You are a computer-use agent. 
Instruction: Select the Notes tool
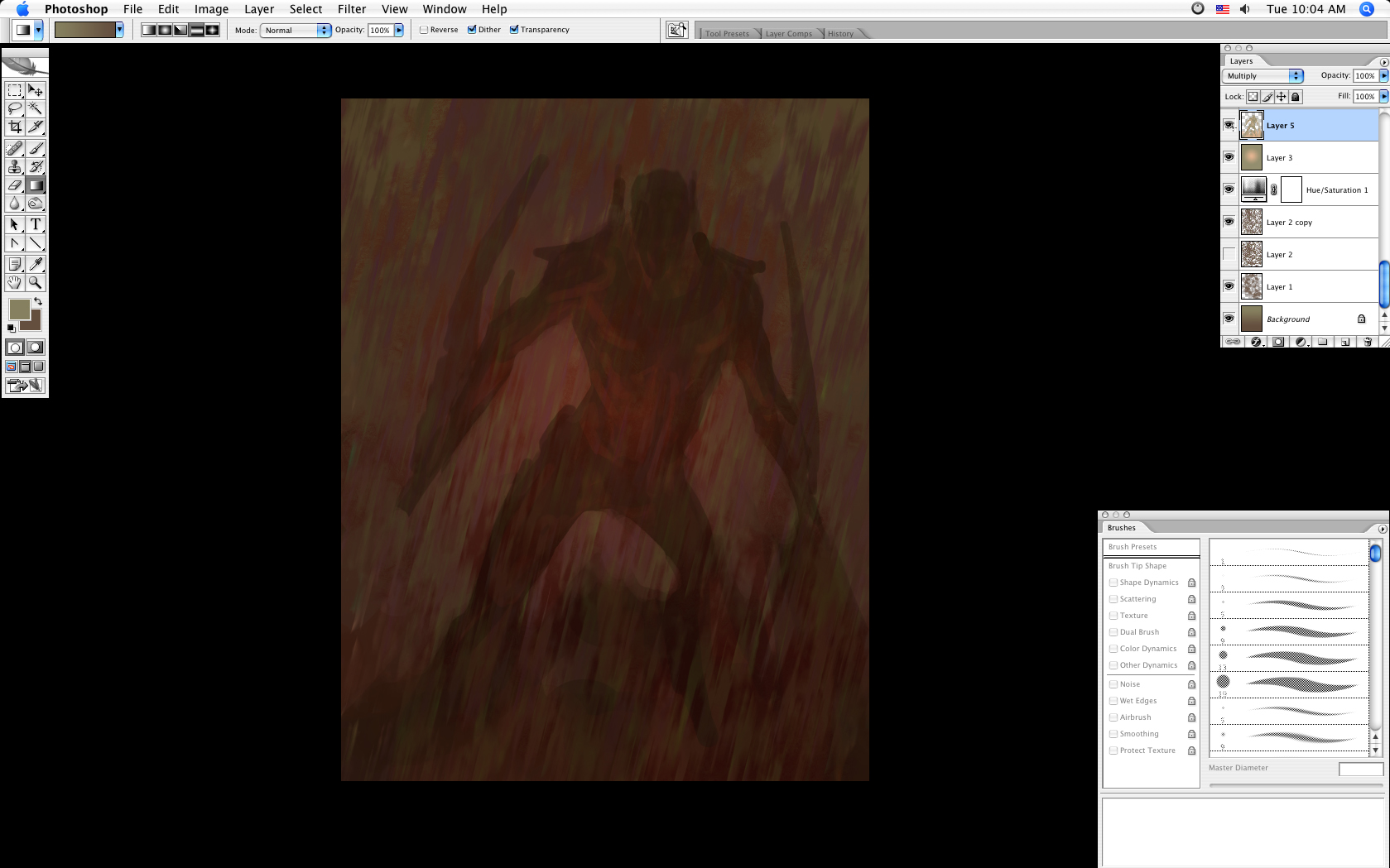(15, 264)
